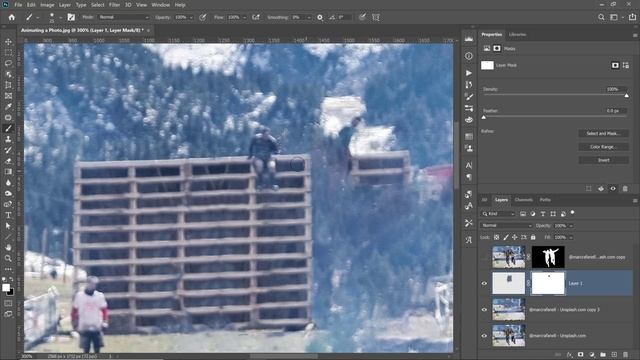Screen dimensions: 640x360
Task: Open the Filter menu
Action: 114,5
